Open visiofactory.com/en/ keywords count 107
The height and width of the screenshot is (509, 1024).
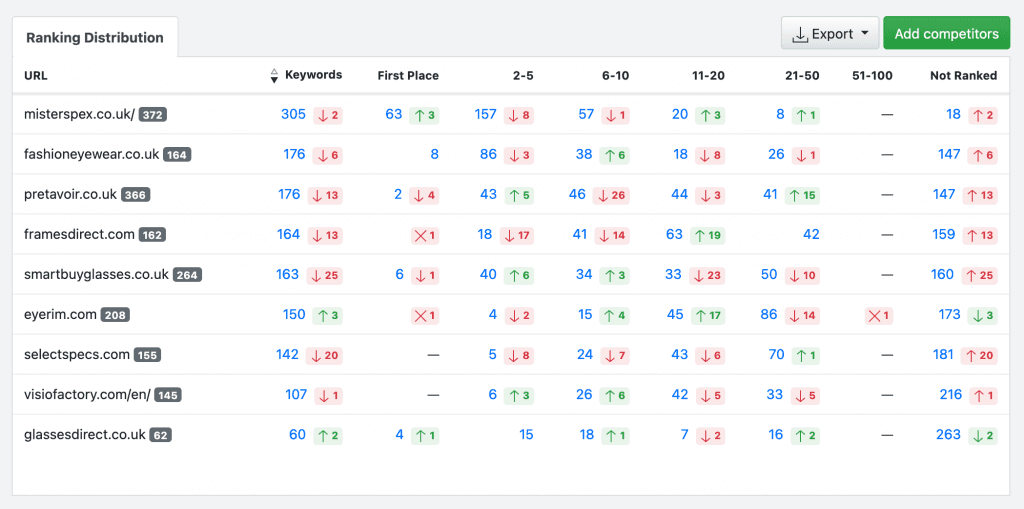[296, 394]
